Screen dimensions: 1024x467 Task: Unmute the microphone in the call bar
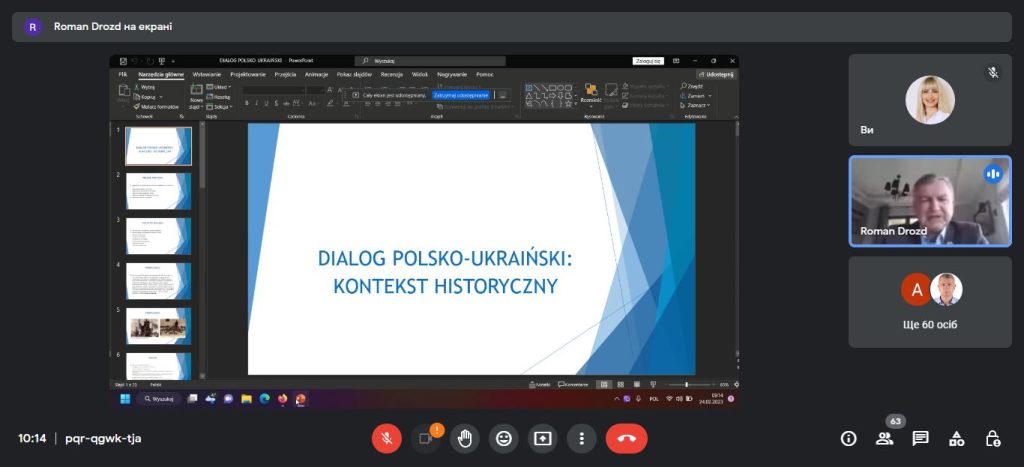[x=386, y=438]
